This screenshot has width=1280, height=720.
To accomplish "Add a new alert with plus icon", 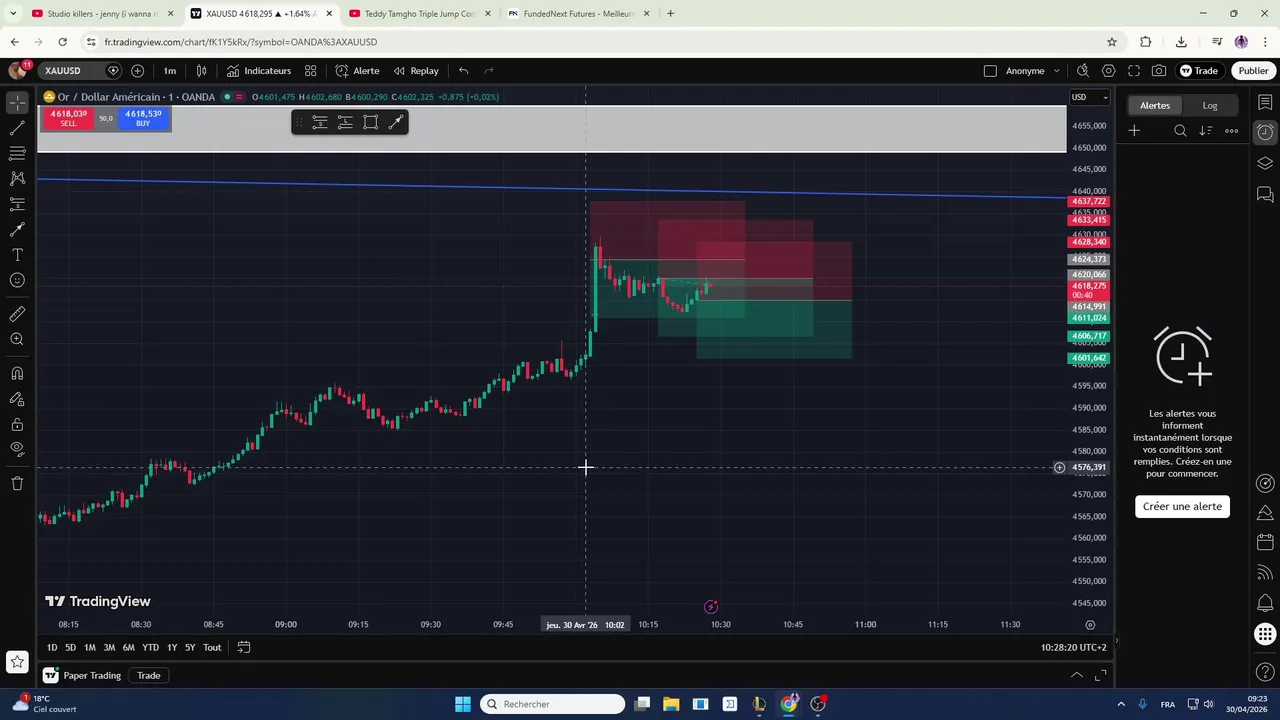I will (1134, 131).
